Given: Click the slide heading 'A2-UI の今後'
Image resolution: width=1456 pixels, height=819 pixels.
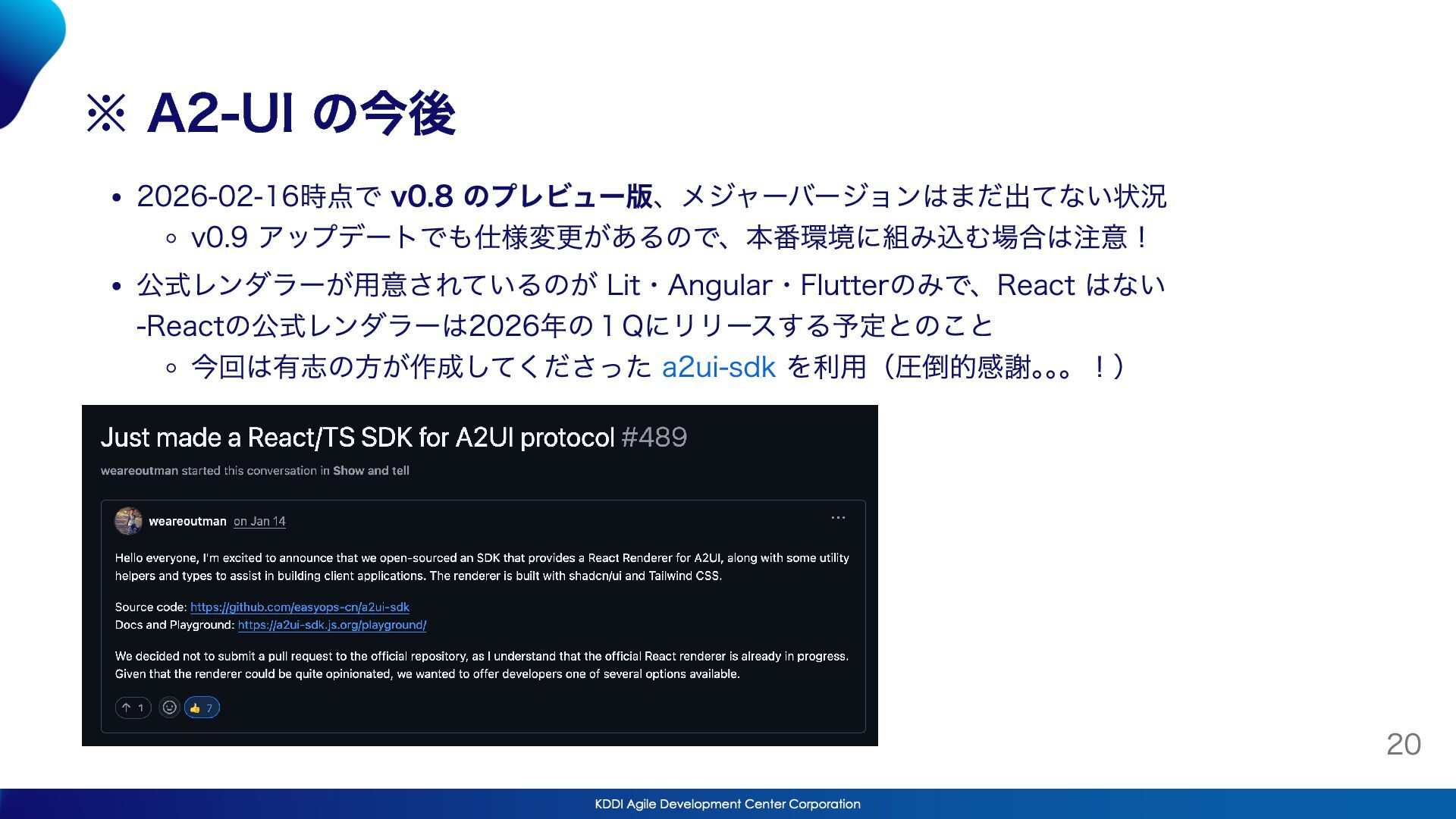Looking at the screenshot, I should pos(301,114).
